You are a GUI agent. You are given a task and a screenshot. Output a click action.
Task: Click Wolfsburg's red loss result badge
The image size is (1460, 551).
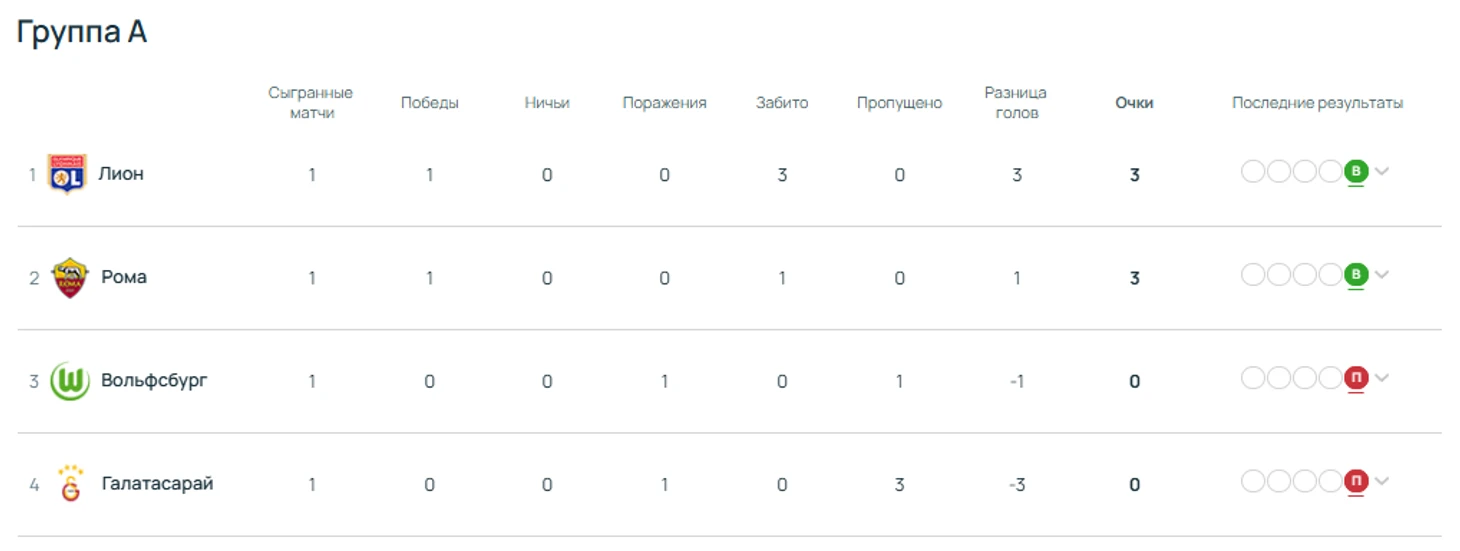[1356, 378]
